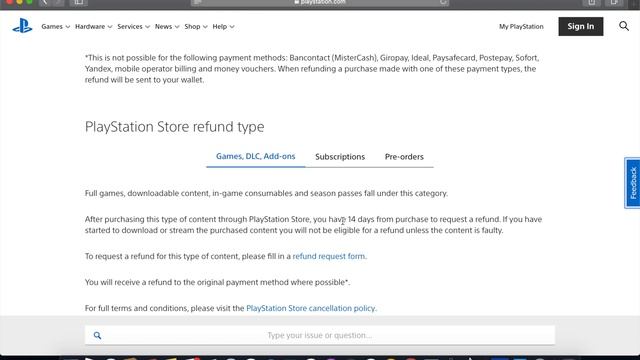This screenshot has height=360, width=640.
Task: Open the News dropdown
Action: (x=167, y=27)
